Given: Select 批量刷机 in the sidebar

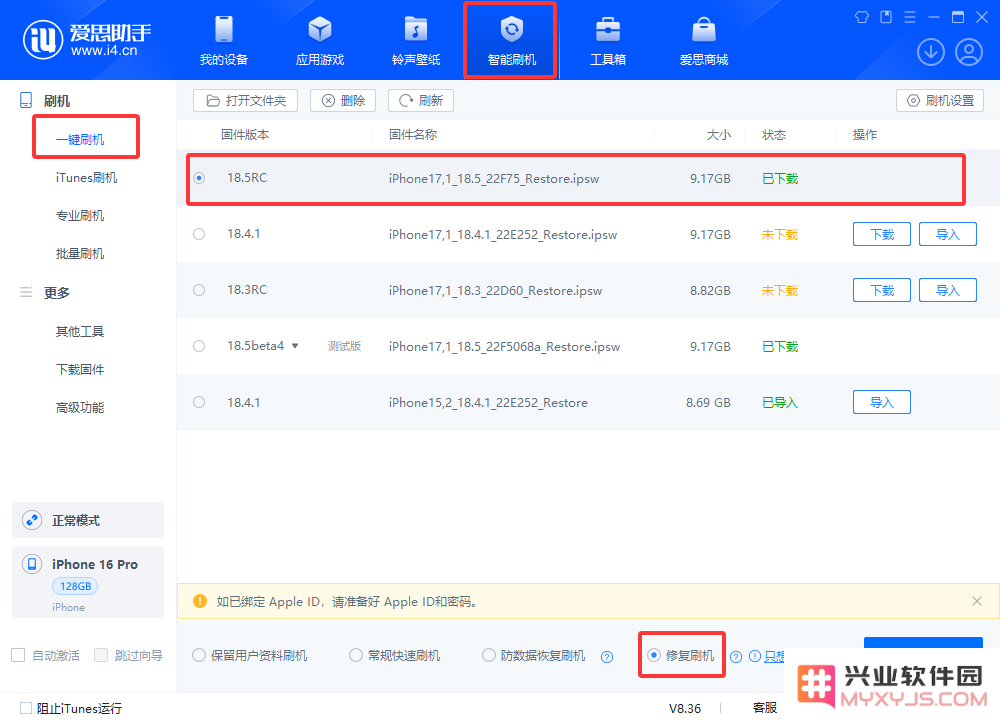Looking at the screenshot, I should click(x=80, y=254).
